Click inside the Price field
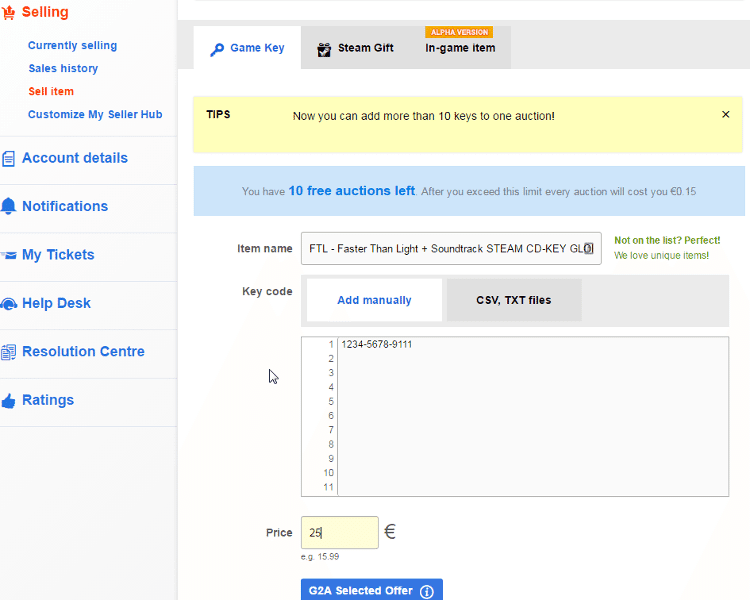 [340, 533]
